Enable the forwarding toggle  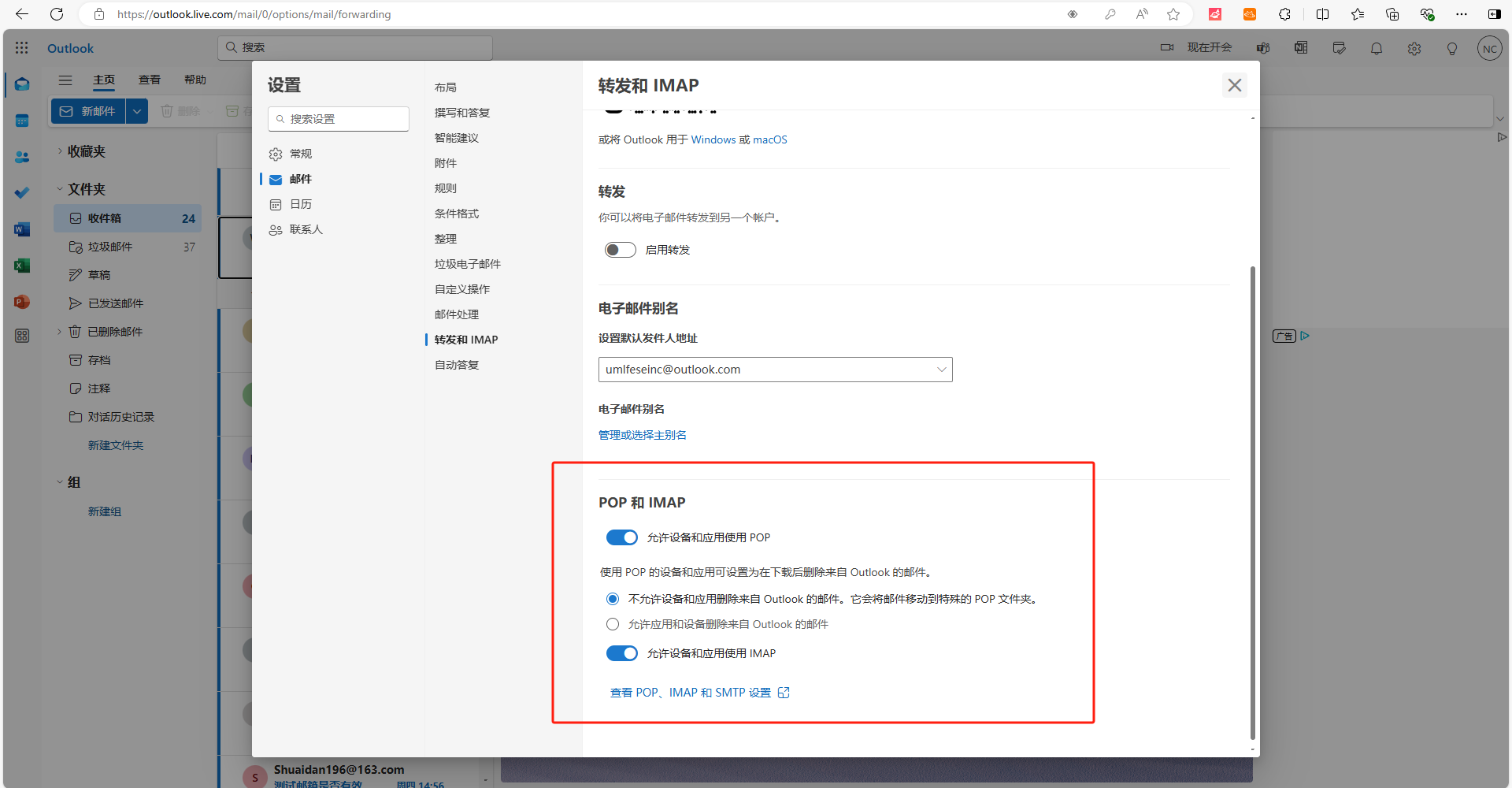pyautogui.click(x=621, y=250)
